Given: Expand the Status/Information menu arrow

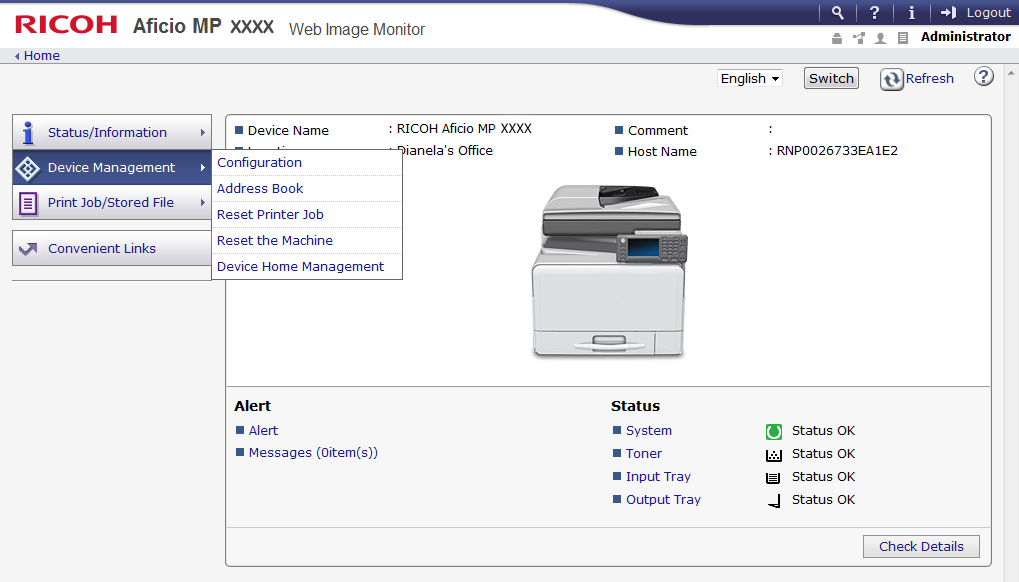Looking at the screenshot, I should (202, 132).
